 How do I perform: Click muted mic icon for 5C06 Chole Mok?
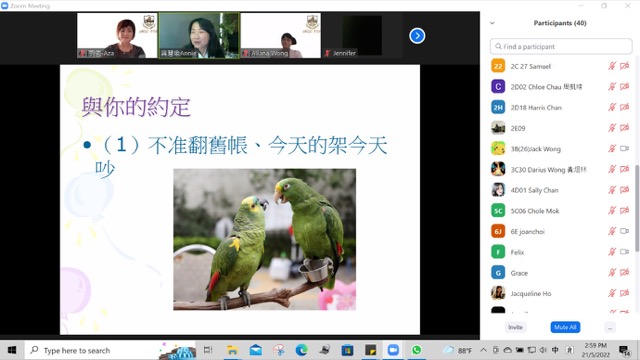[x=612, y=211]
